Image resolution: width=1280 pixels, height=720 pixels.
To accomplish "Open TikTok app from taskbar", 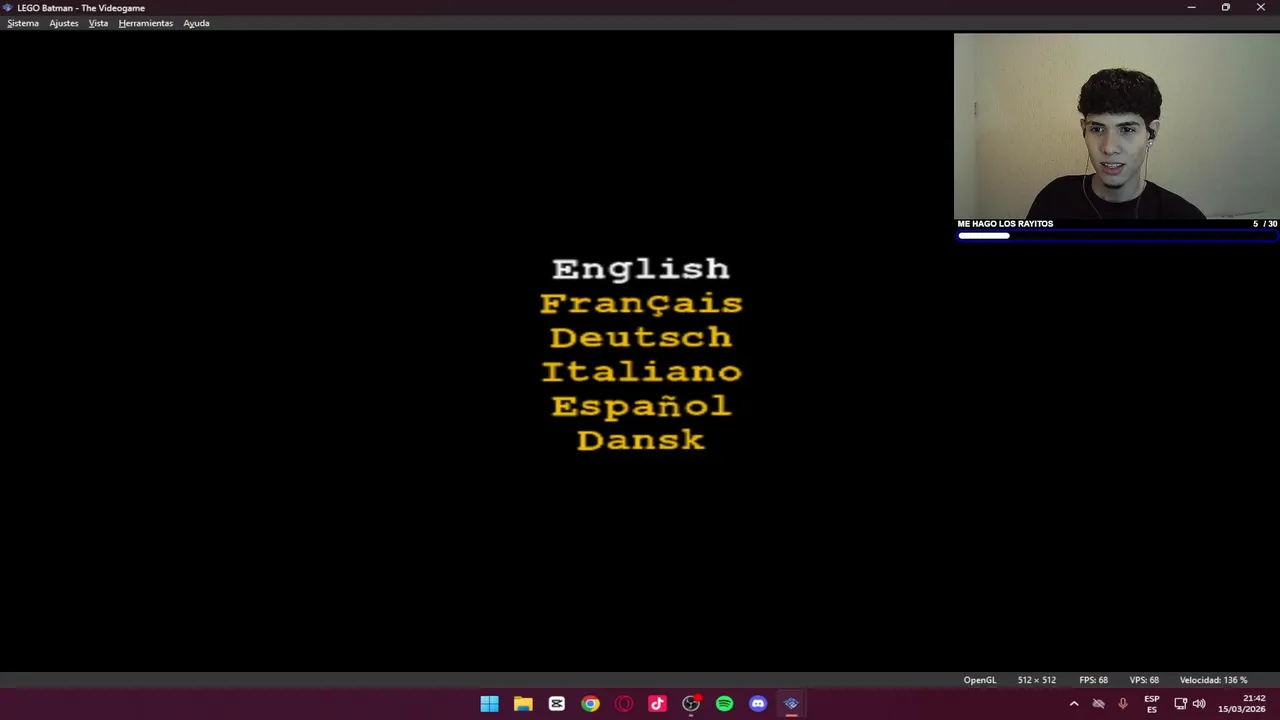I will [657, 704].
